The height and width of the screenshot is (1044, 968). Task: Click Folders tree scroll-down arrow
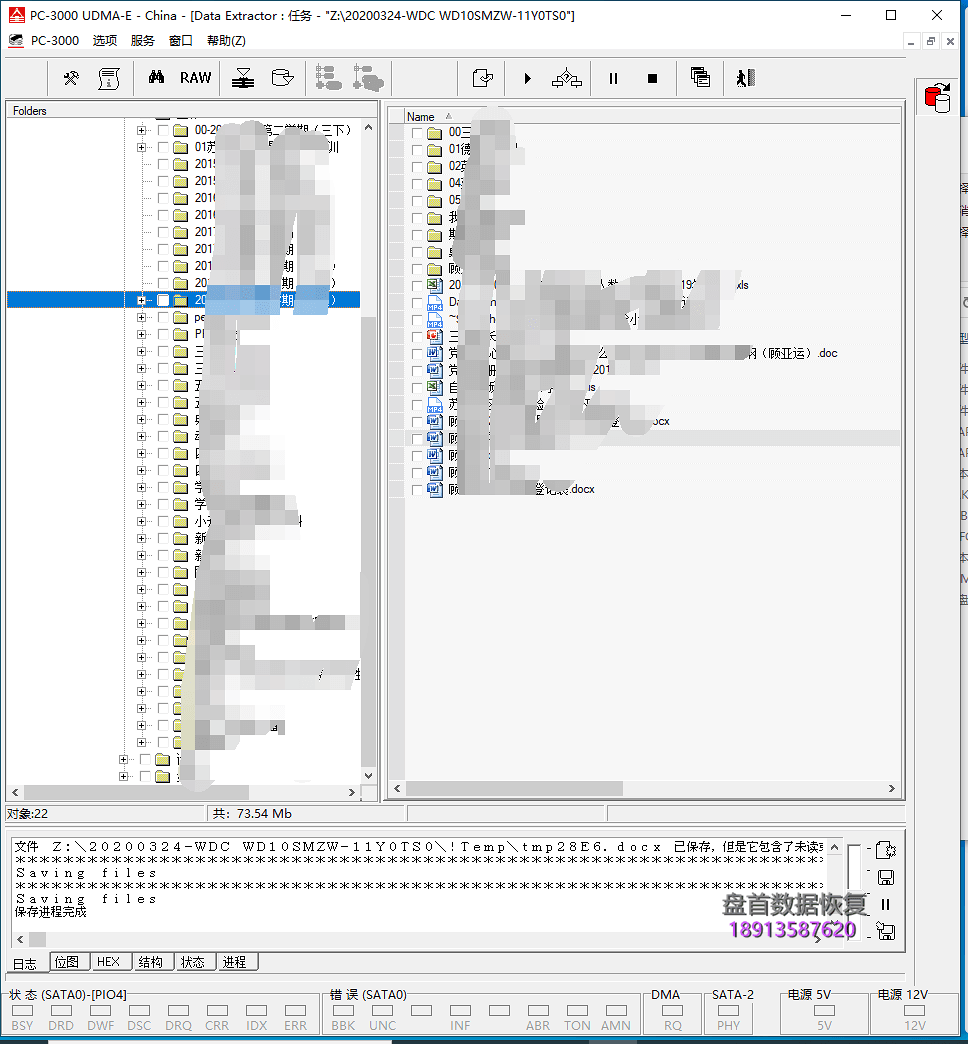point(368,776)
